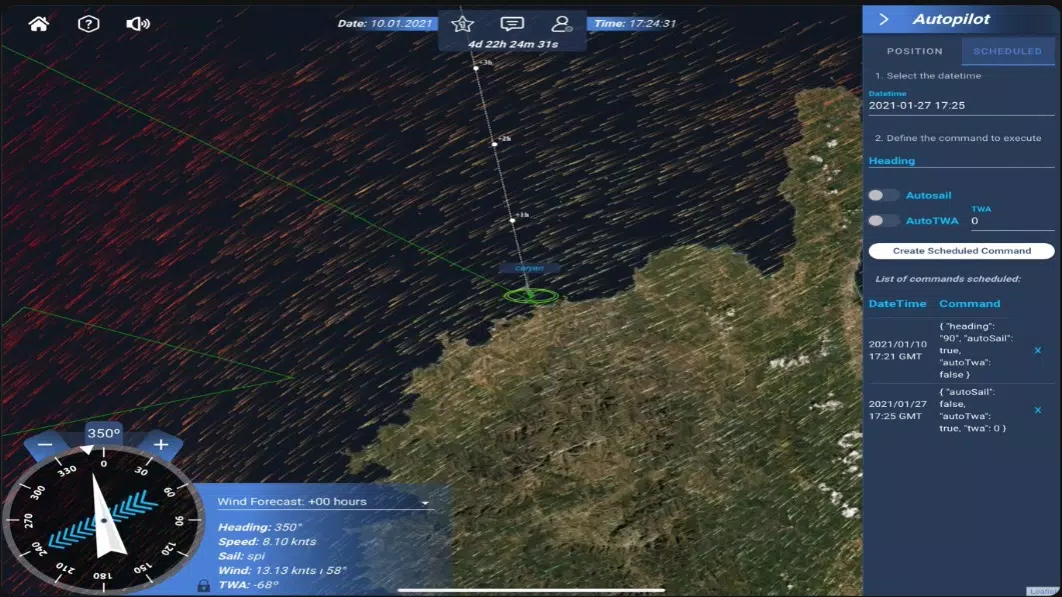Screen dimensions: 1062x597
Task: Open the Heading command dropdown
Action: (958, 160)
